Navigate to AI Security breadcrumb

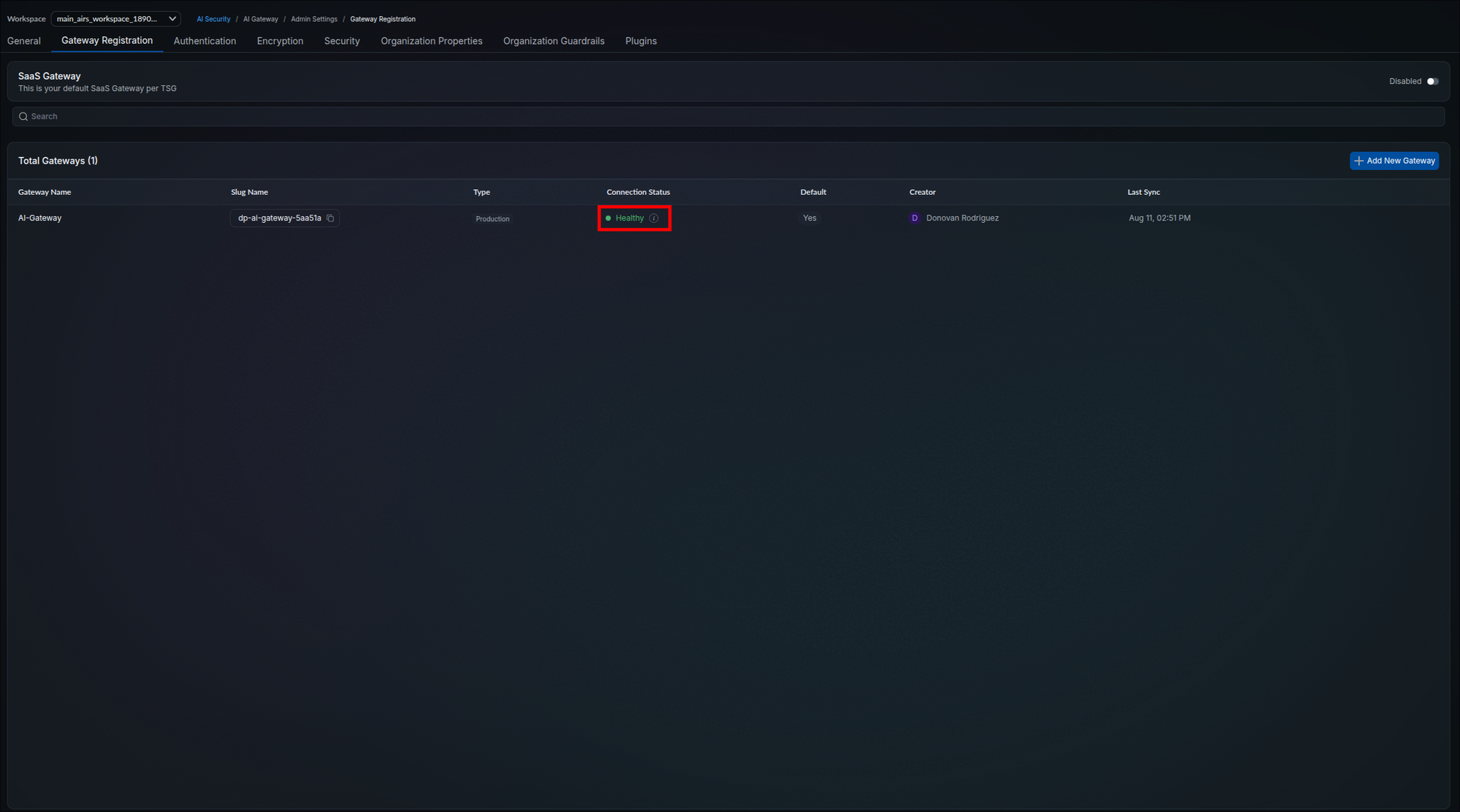(x=213, y=19)
